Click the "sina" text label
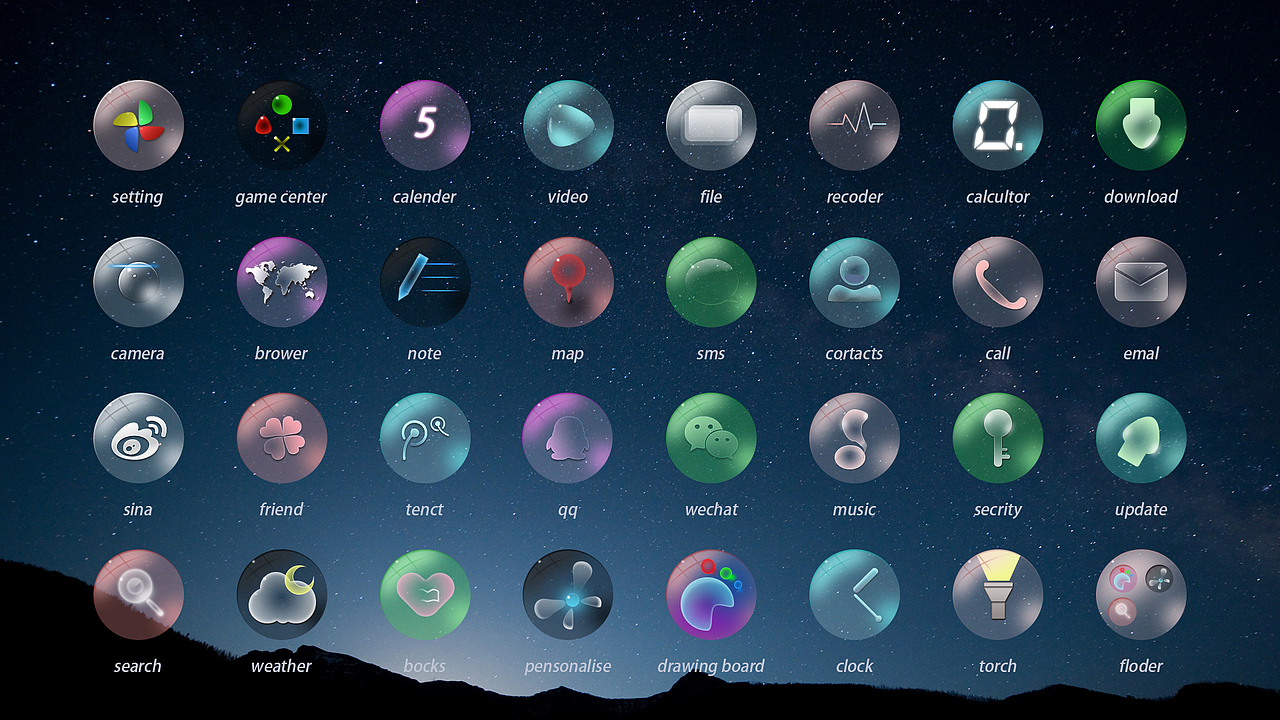This screenshot has height=720, width=1280. click(x=138, y=510)
